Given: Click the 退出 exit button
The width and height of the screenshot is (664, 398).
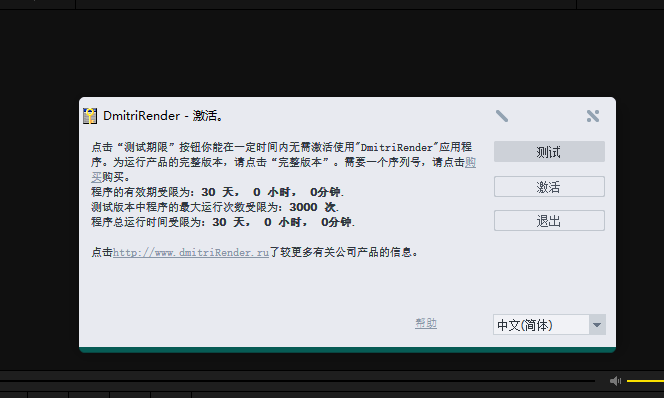Looking at the screenshot, I should (x=549, y=221).
